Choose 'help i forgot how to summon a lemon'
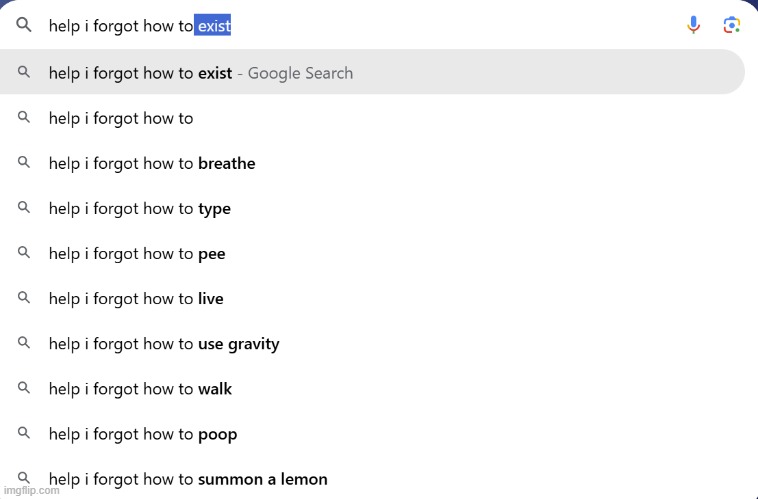 [188, 479]
